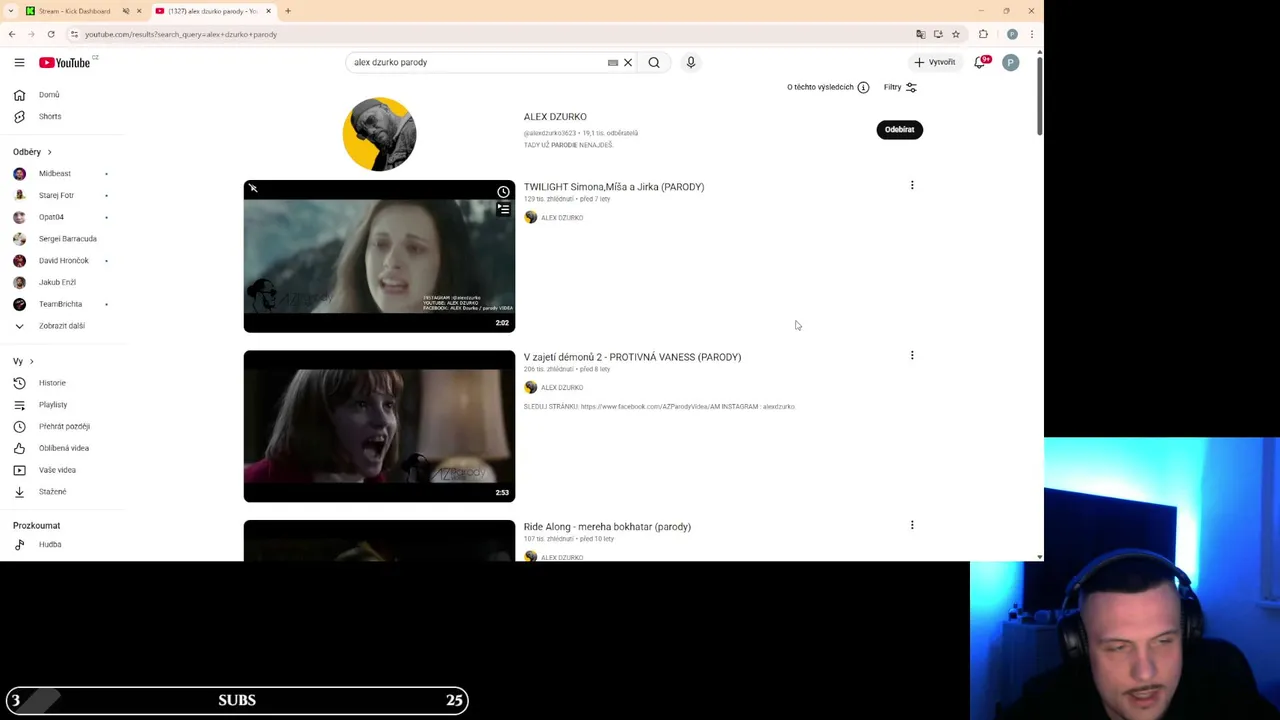Expand the Vy section header
Viewport: 1280px width, 720px height.
point(23,361)
